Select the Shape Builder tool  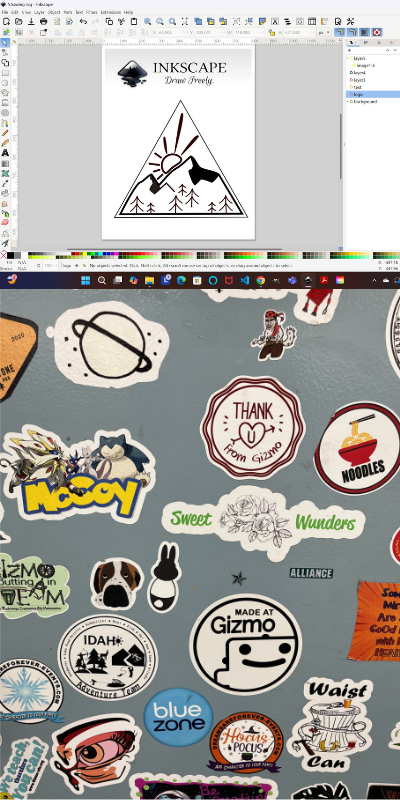(x=5, y=62)
